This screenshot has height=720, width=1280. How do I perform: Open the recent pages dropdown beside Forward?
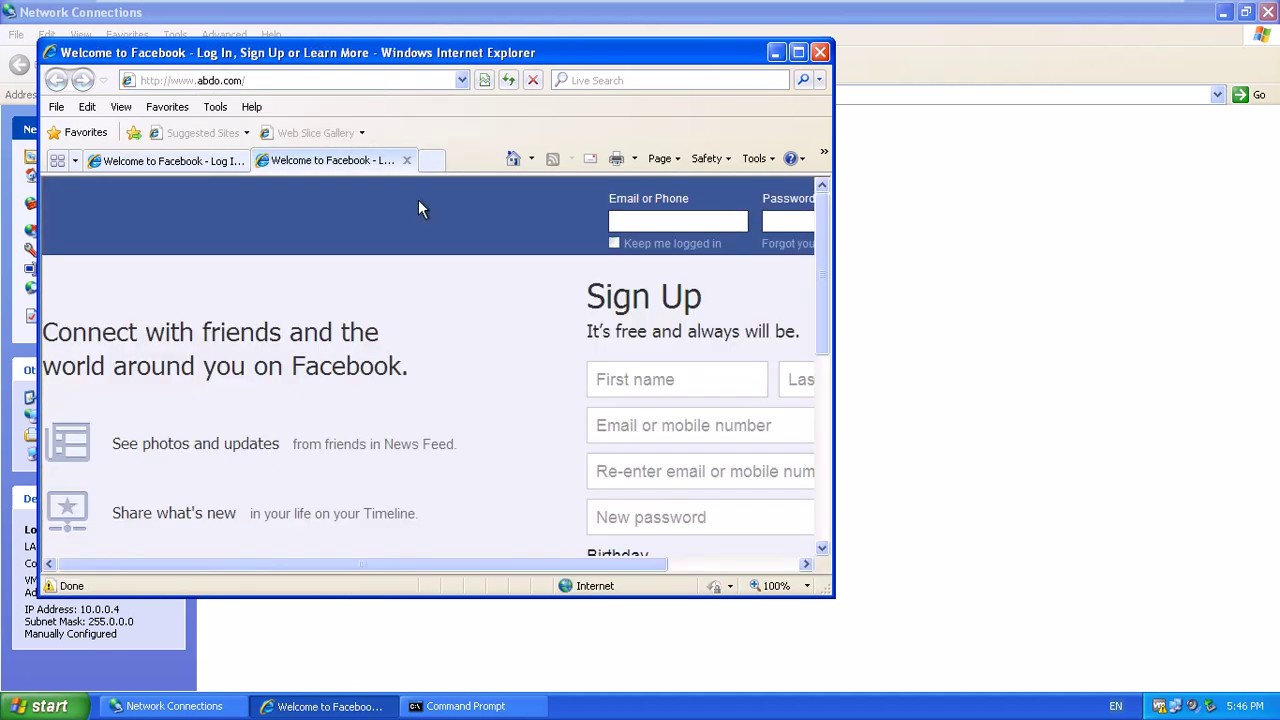click(x=103, y=81)
